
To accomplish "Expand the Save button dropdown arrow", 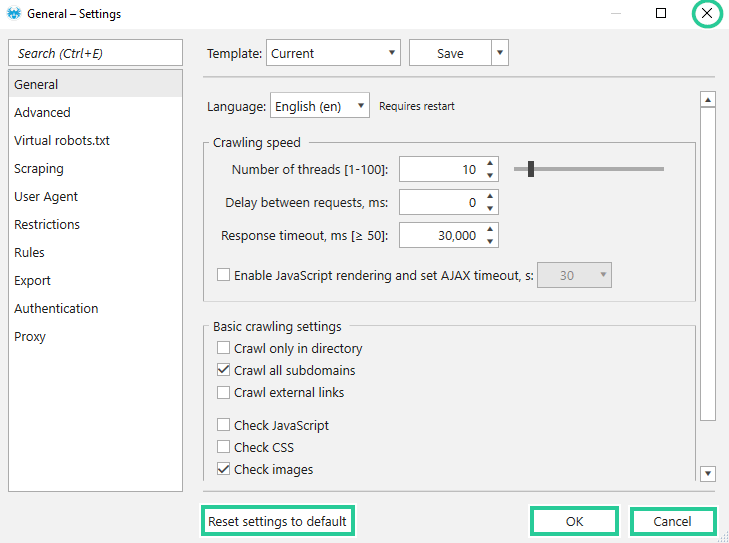I will pos(500,53).
